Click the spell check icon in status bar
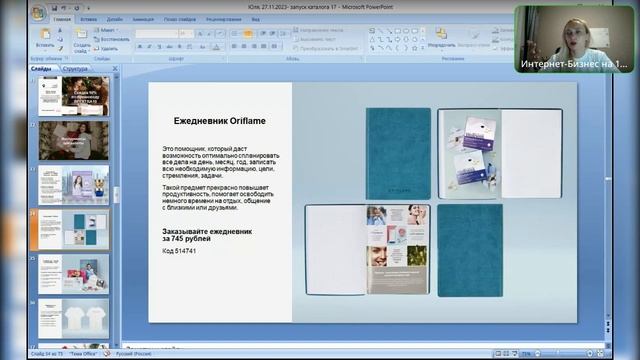640x360 pixels. (107, 353)
